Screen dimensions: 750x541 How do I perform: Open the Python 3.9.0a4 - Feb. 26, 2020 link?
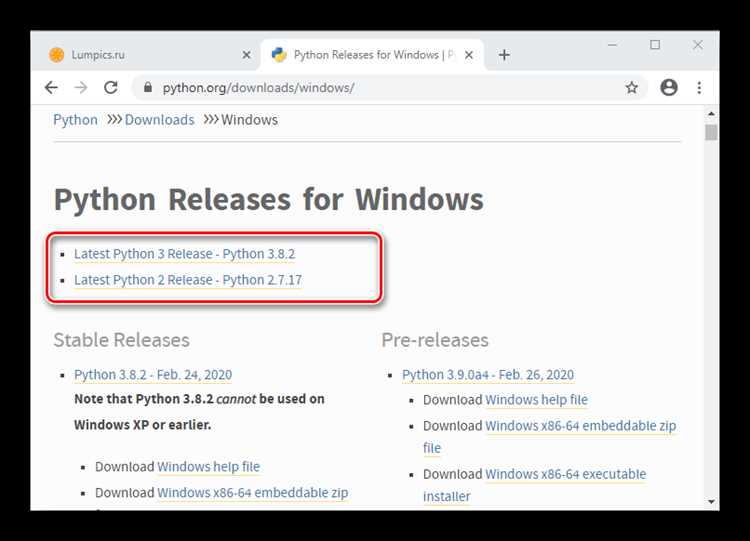tap(488, 375)
